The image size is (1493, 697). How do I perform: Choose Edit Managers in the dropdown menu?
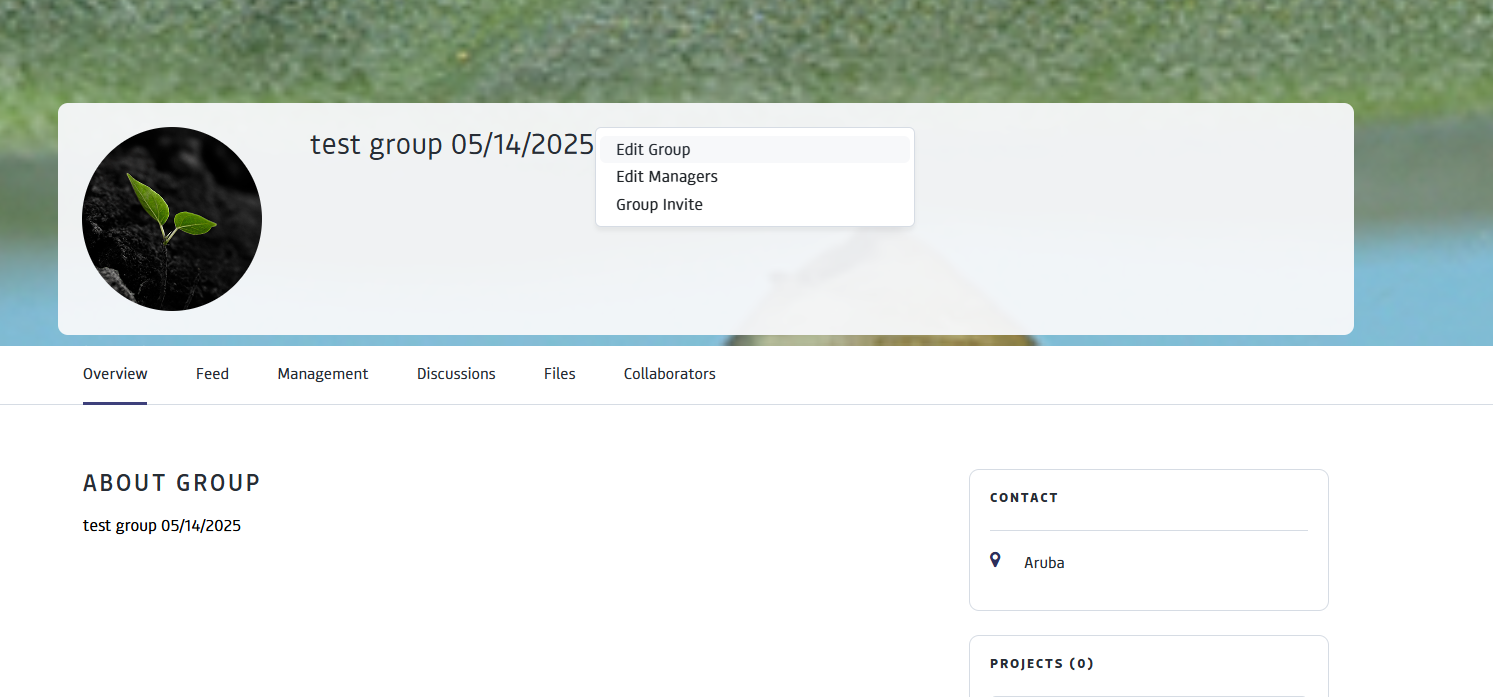[x=666, y=177]
